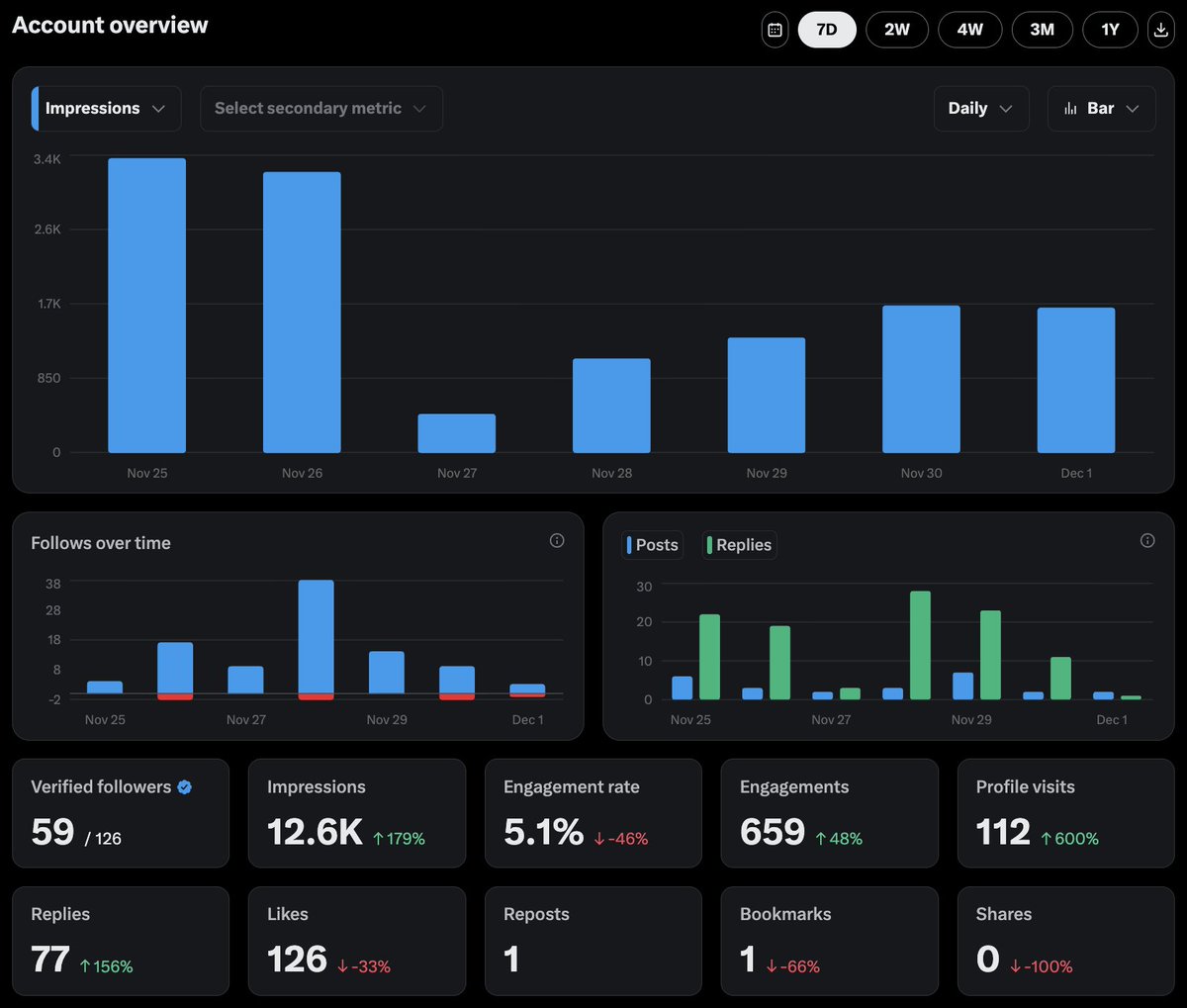Click the info icon on Posts and Replies chart
1187x1008 pixels.
click(x=1146, y=540)
